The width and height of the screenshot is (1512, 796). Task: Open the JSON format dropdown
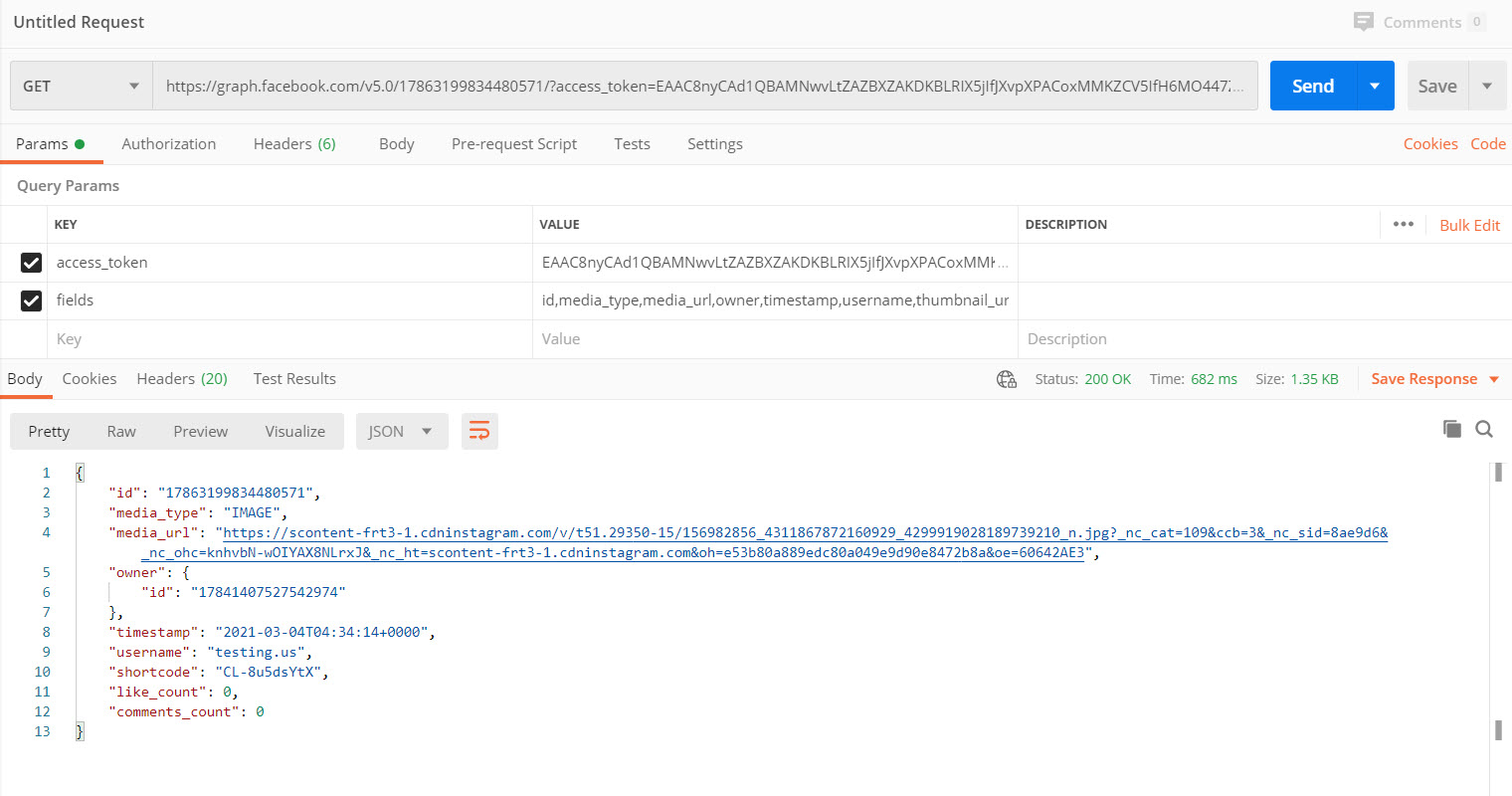tap(402, 431)
